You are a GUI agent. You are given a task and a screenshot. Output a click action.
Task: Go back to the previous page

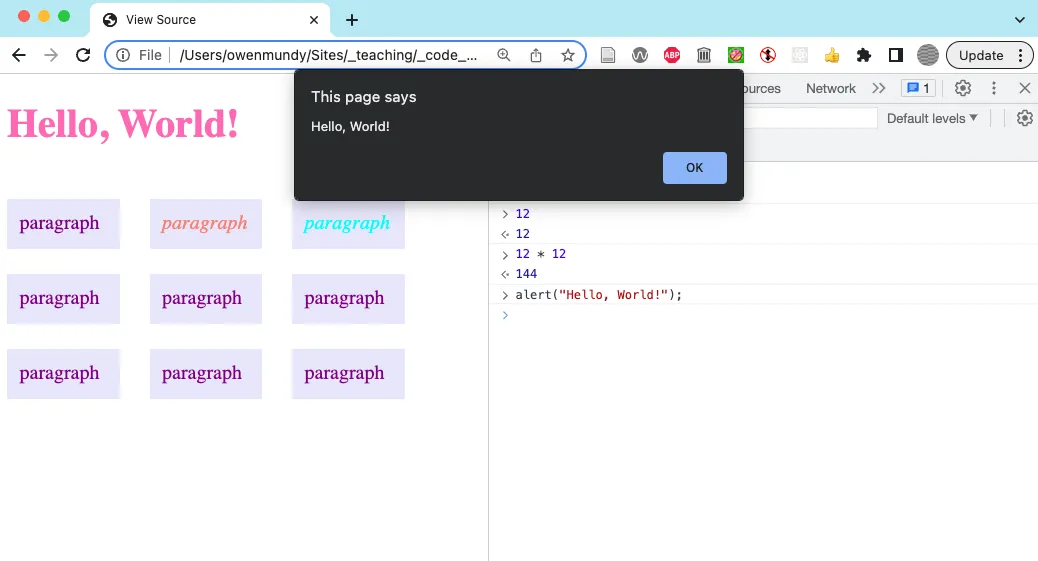coord(19,55)
